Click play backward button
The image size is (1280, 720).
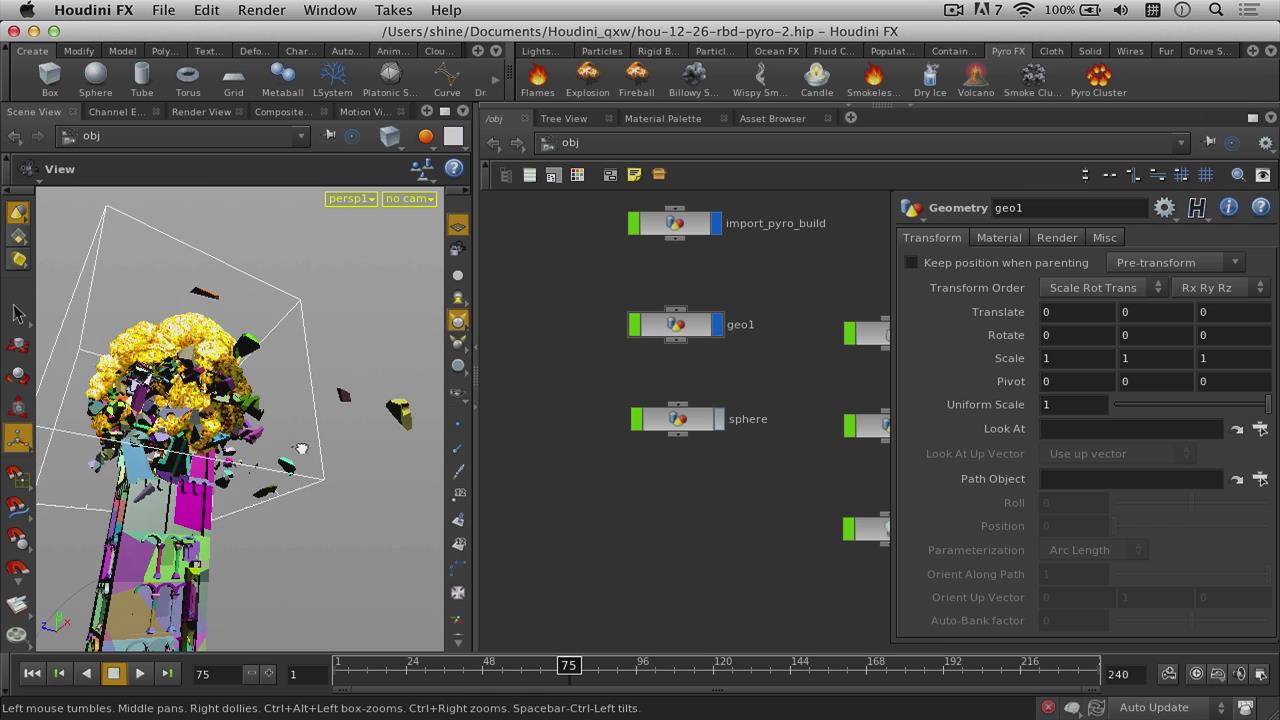[86, 674]
